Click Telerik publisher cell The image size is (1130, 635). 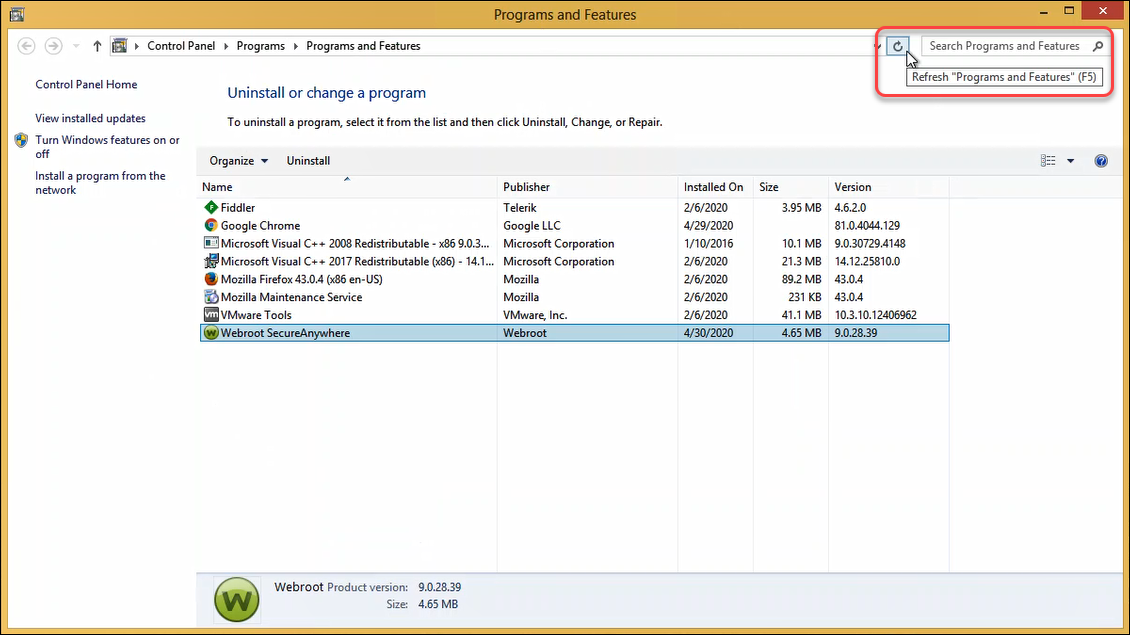click(x=520, y=208)
